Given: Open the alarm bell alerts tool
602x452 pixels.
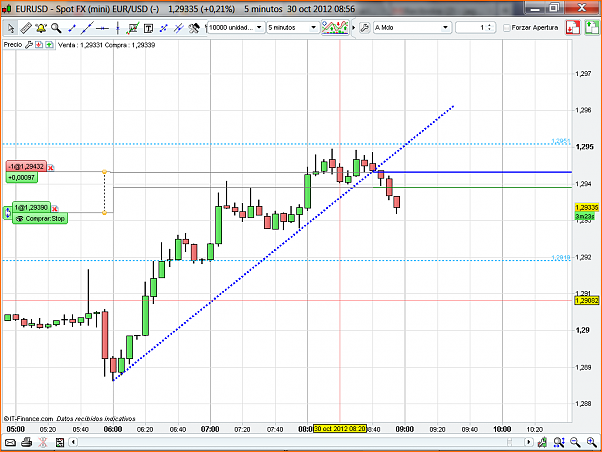Looking at the screenshot, I should (x=41, y=28).
